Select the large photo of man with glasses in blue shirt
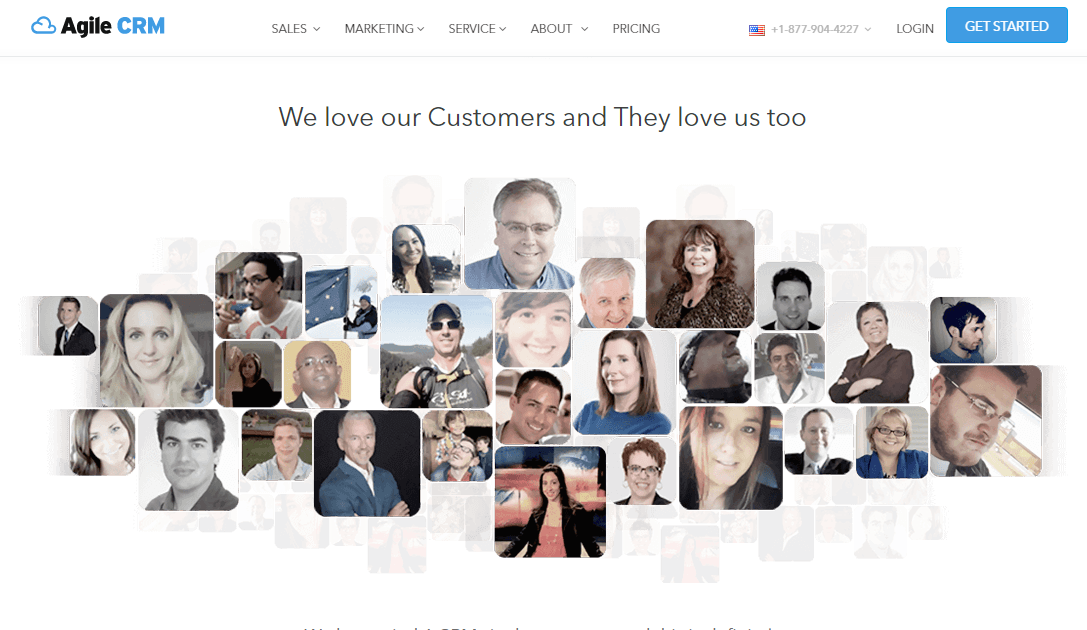1087x630 pixels. coord(519,234)
